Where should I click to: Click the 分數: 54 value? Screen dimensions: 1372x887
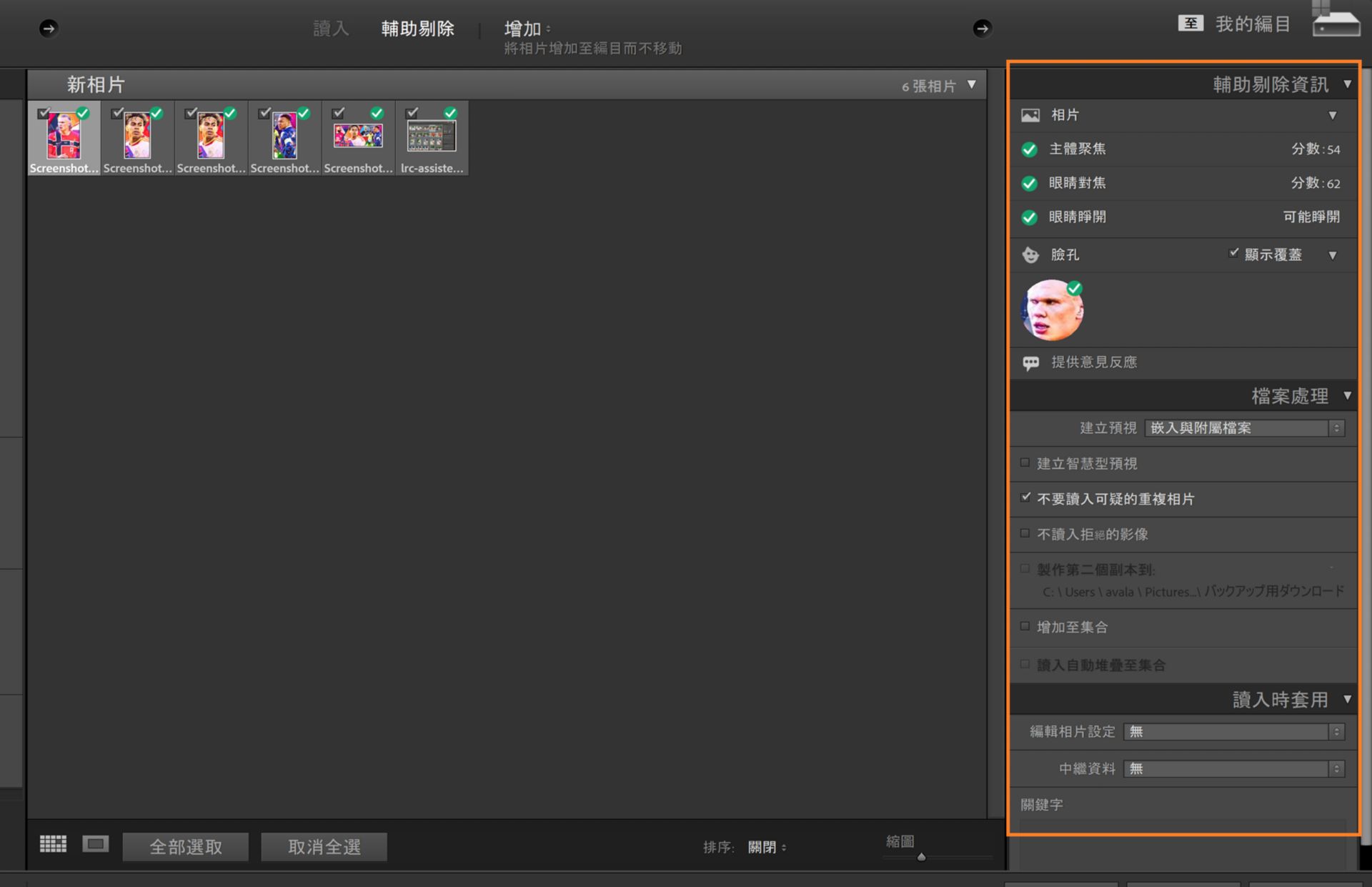[1316, 149]
